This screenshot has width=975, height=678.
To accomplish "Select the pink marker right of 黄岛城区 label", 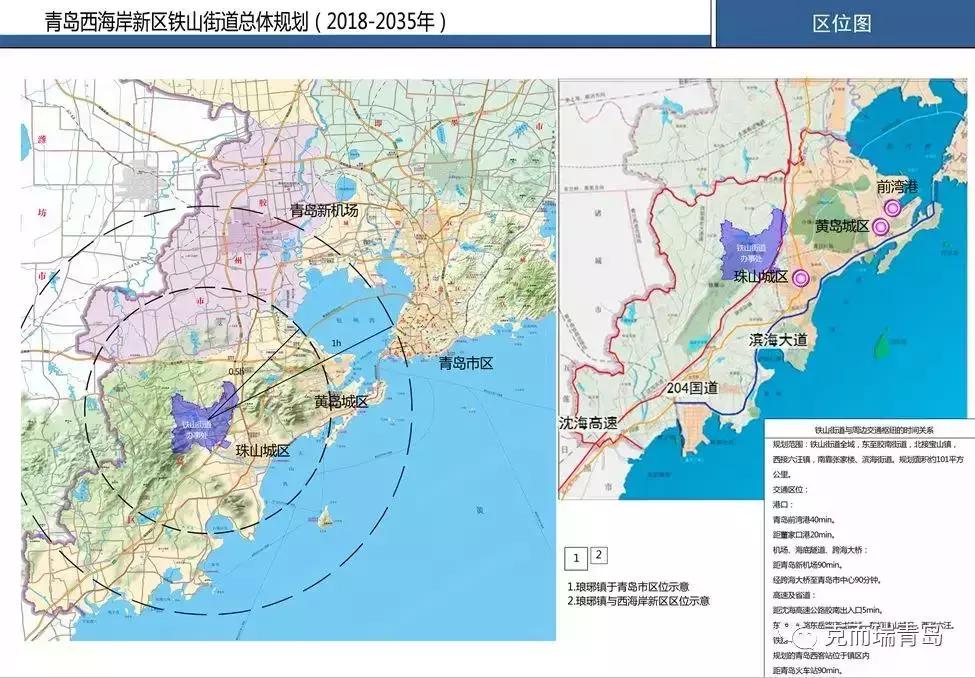I will [880, 228].
